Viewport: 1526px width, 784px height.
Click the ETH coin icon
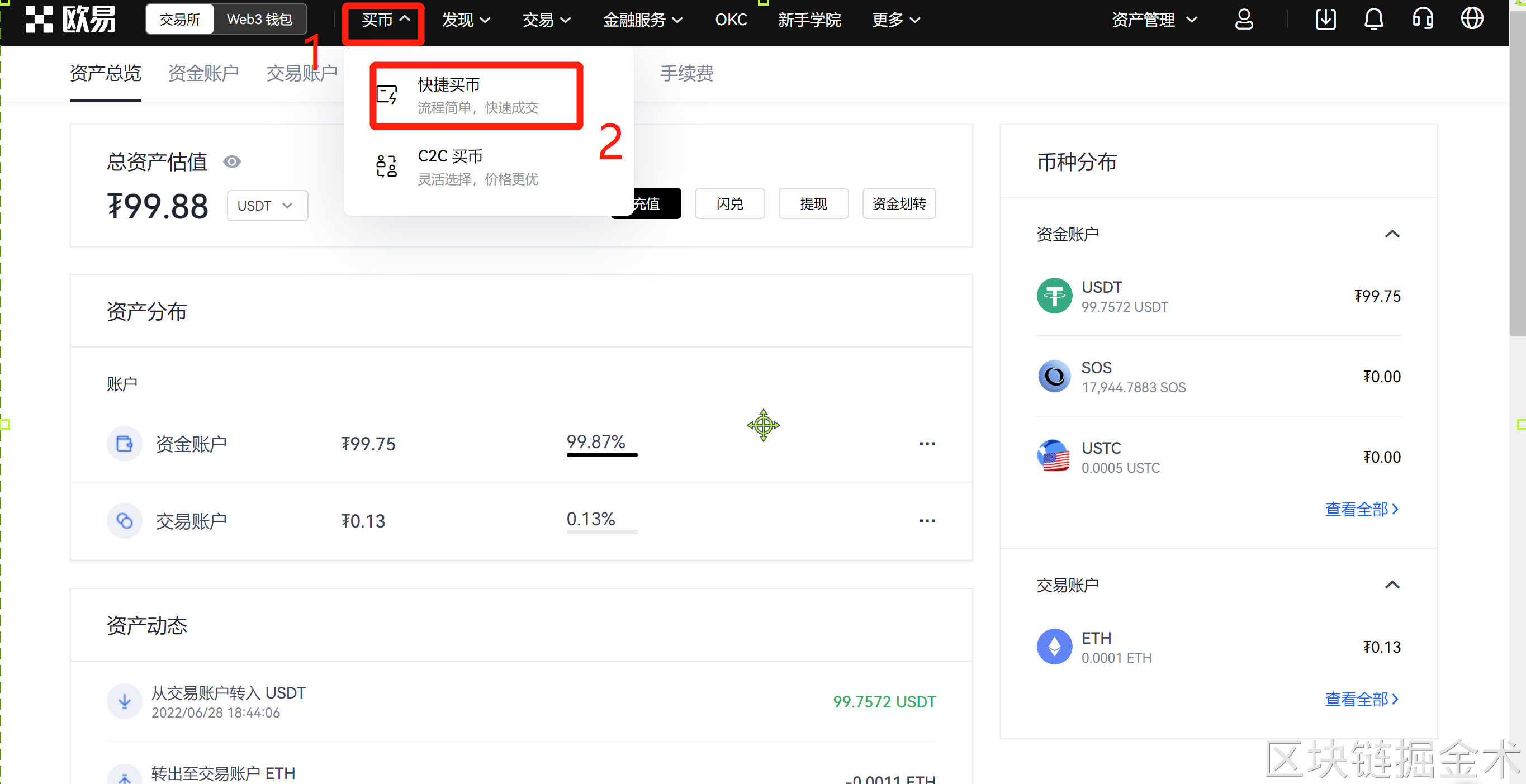pyautogui.click(x=1054, y=647)
